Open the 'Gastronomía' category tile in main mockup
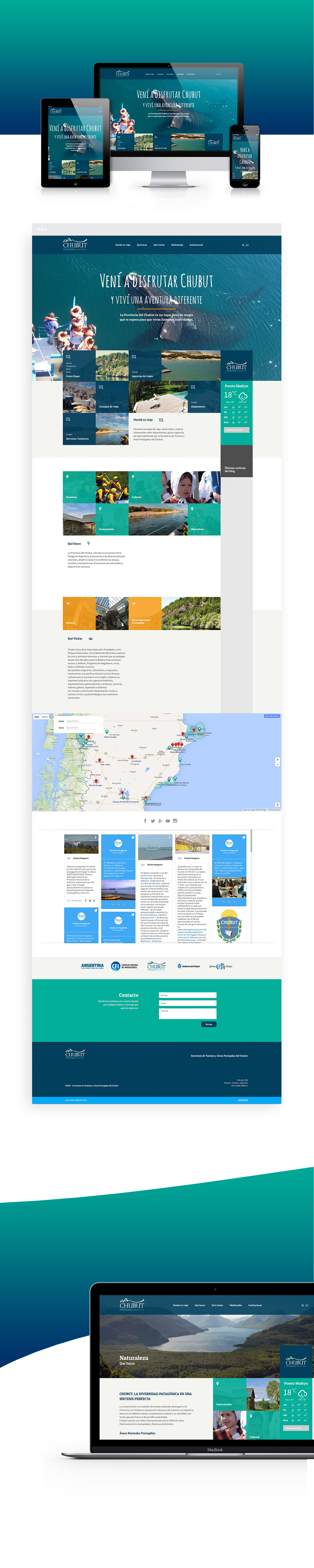Image resolution: width=314 pixels, height=1568 pixels. [x=112, y=519]
